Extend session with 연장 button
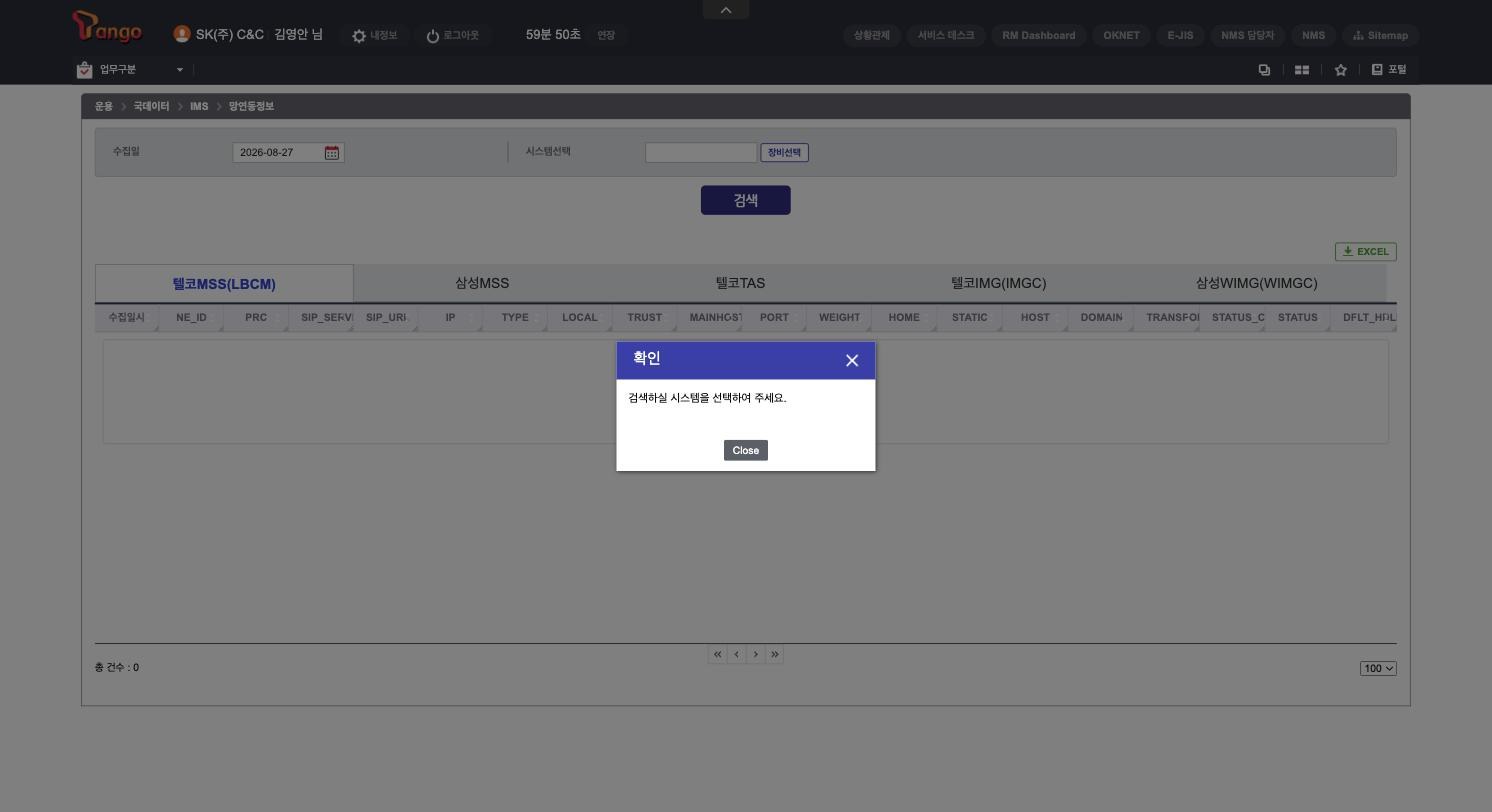 coord(606,36)
